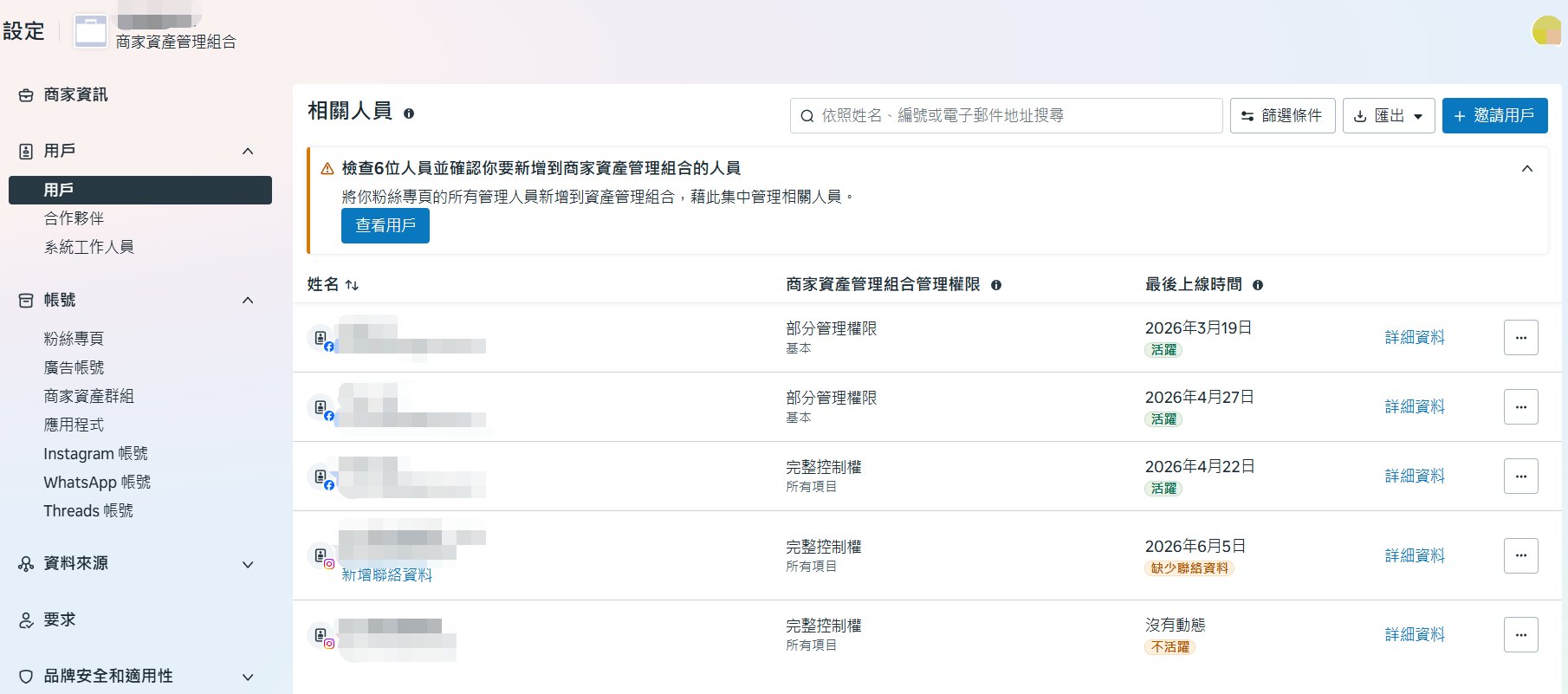Click Instagram user avatar in 沒有動態 row

click(x=322, y=636)
